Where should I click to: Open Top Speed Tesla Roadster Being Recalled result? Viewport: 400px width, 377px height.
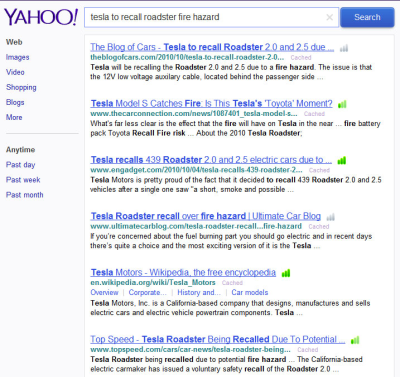pyautogui.click(x=218, y=339)
